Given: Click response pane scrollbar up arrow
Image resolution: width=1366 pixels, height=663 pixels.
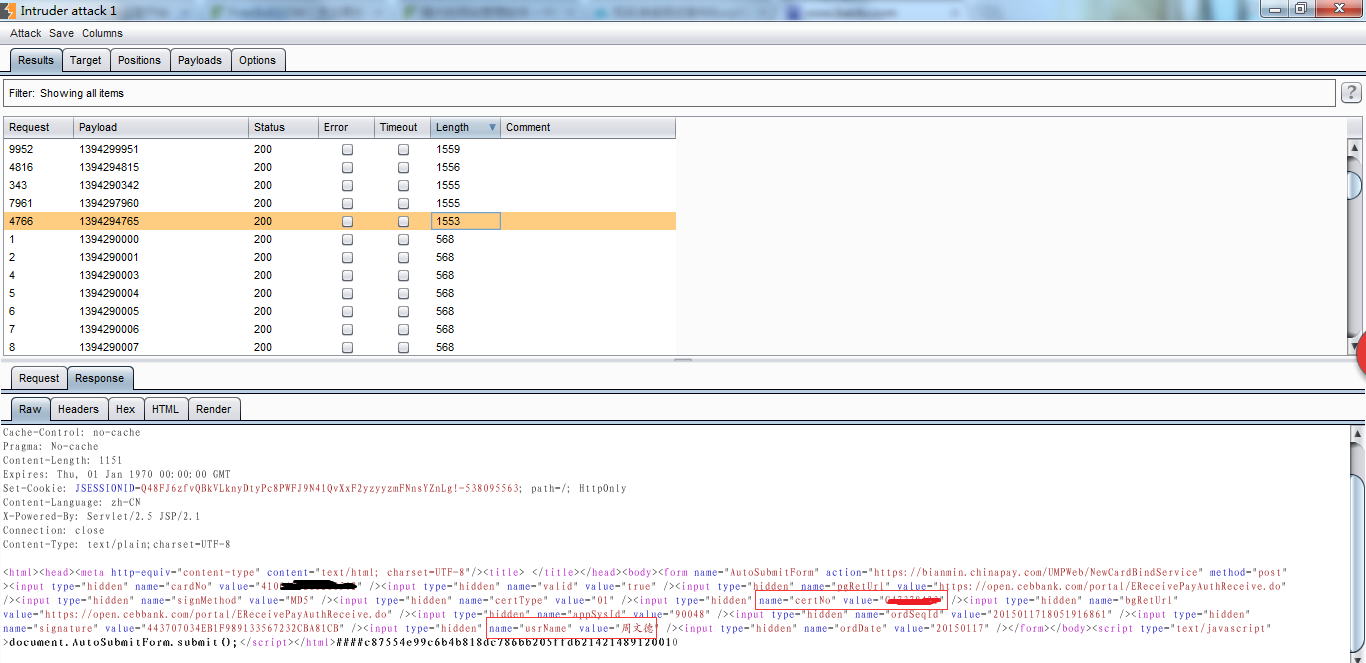Looking at the screenshot, I should click(x=1357, y=434).
